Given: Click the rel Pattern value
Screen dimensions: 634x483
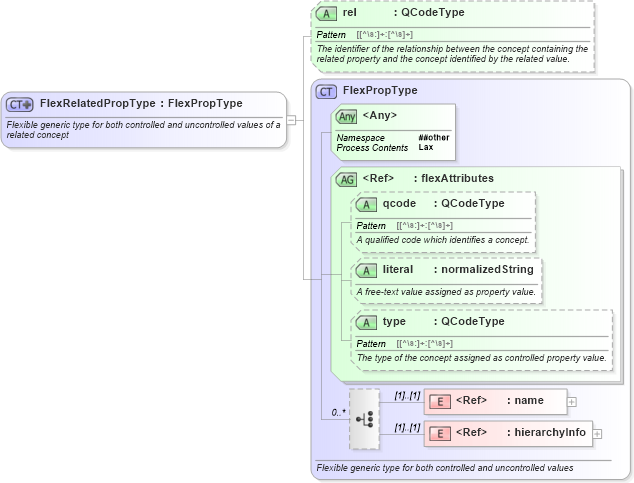Looking at the screenshot, I should (385, 35).
